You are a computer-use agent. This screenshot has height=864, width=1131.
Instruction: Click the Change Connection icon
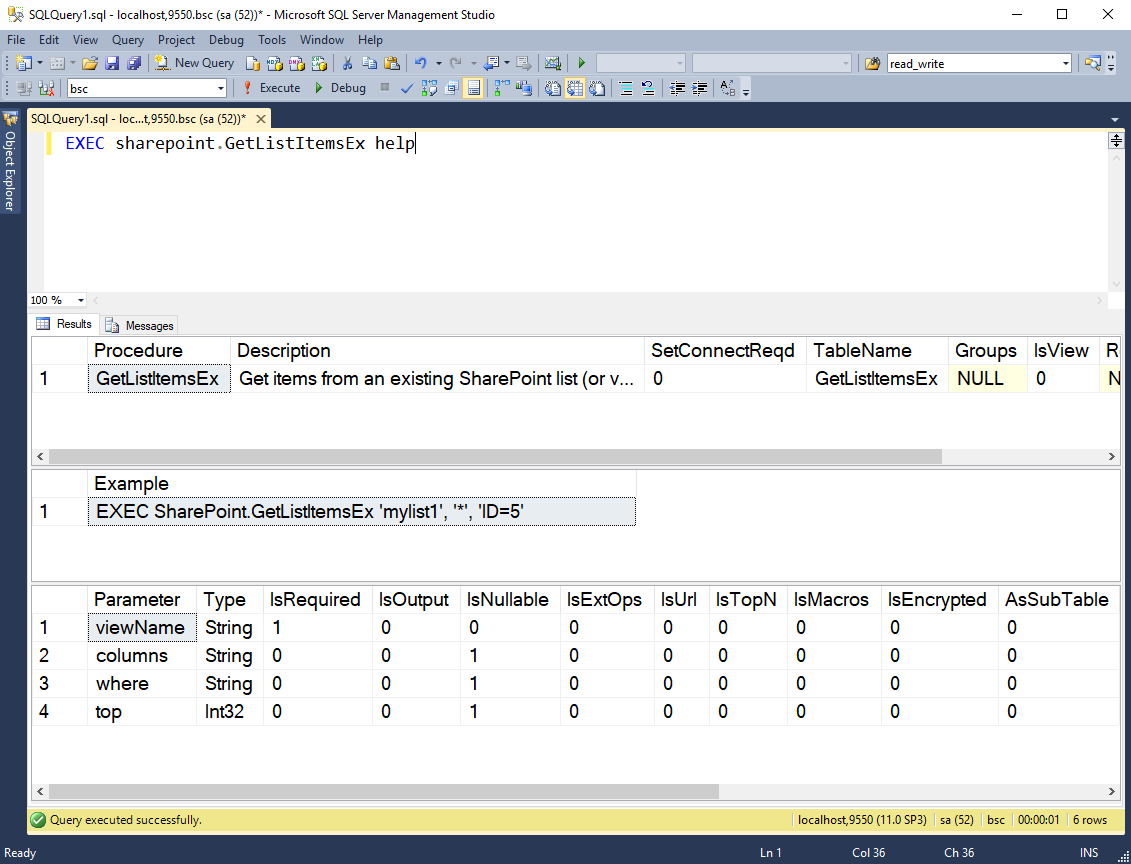[x=46, y=88]
